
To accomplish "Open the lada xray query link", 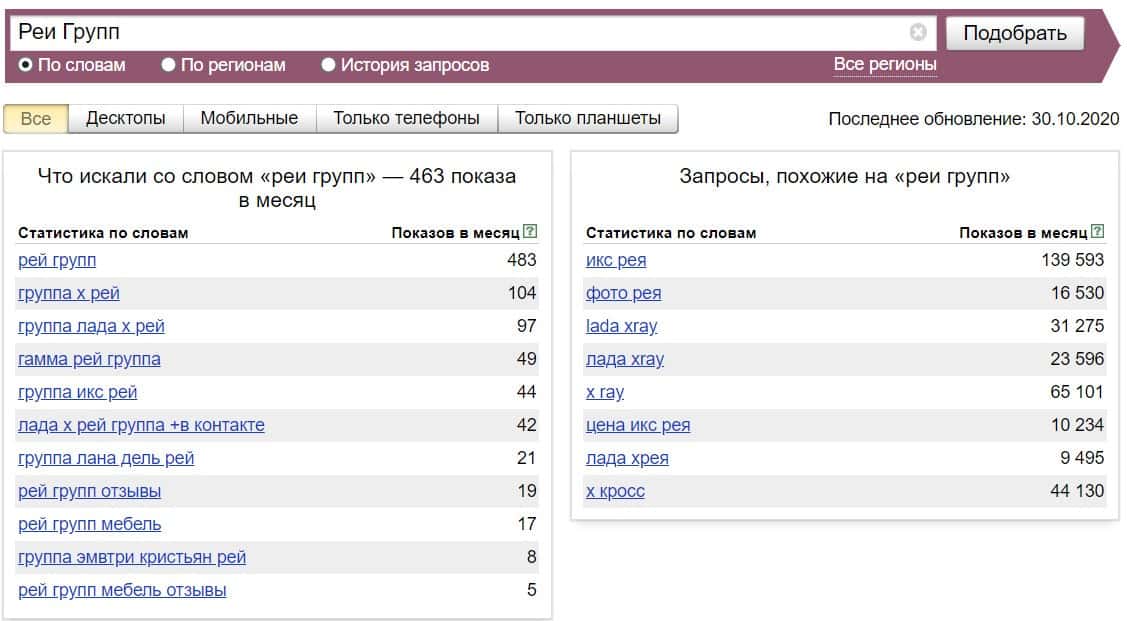I will (621, 326).
